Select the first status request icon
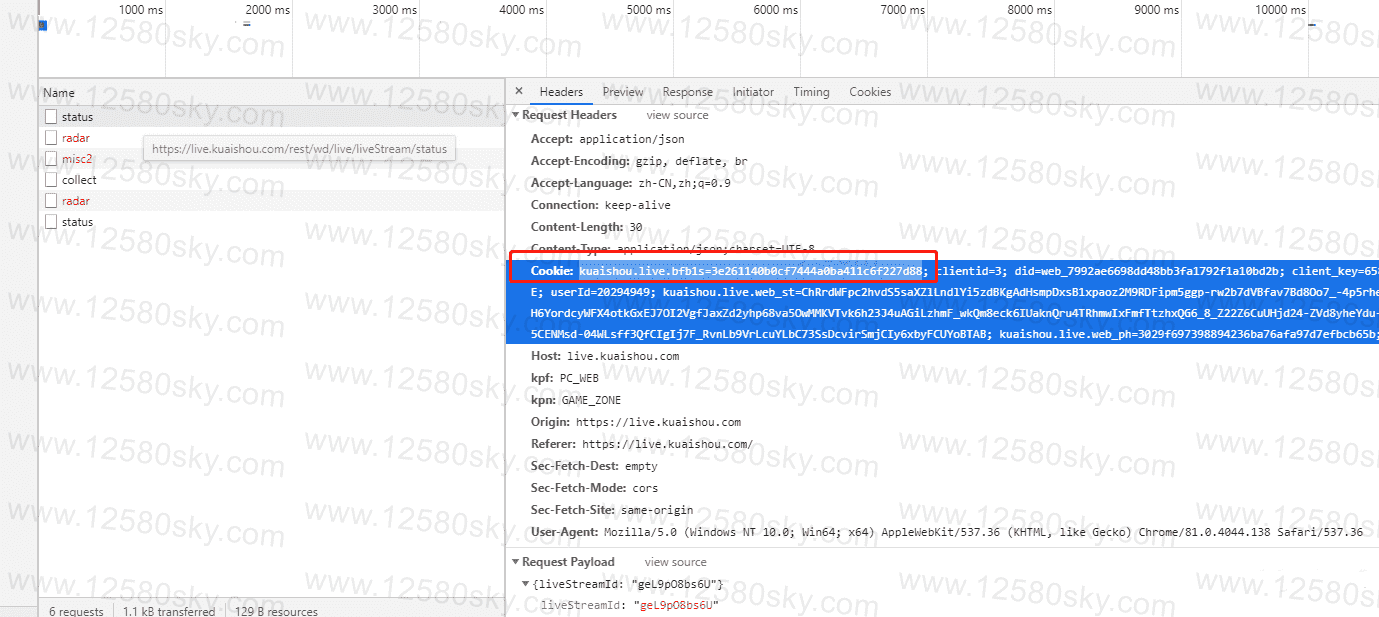Screen dimensions: 1379x617 [51, 117]
